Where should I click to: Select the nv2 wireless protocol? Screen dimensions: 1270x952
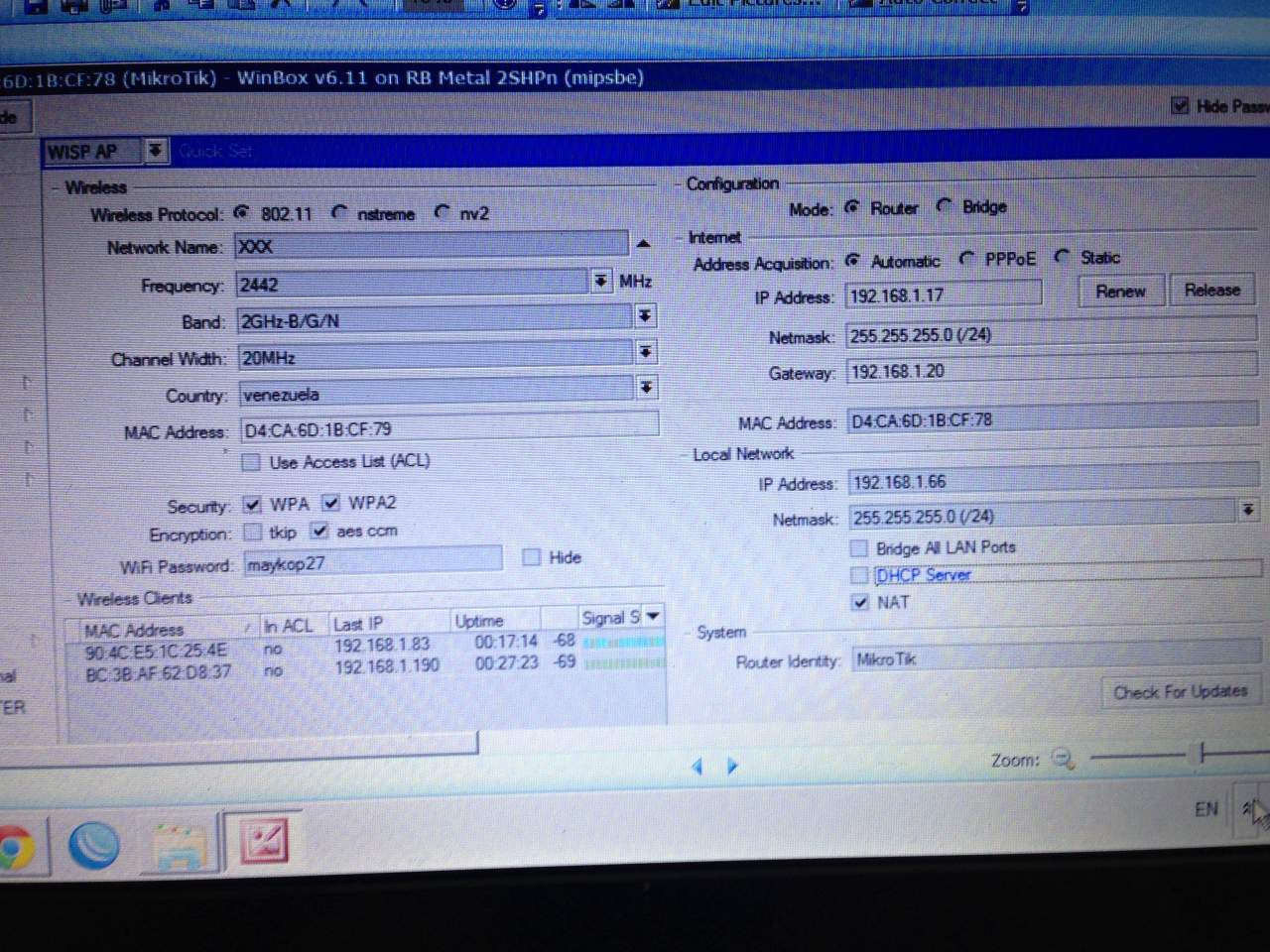click(442, 212)
